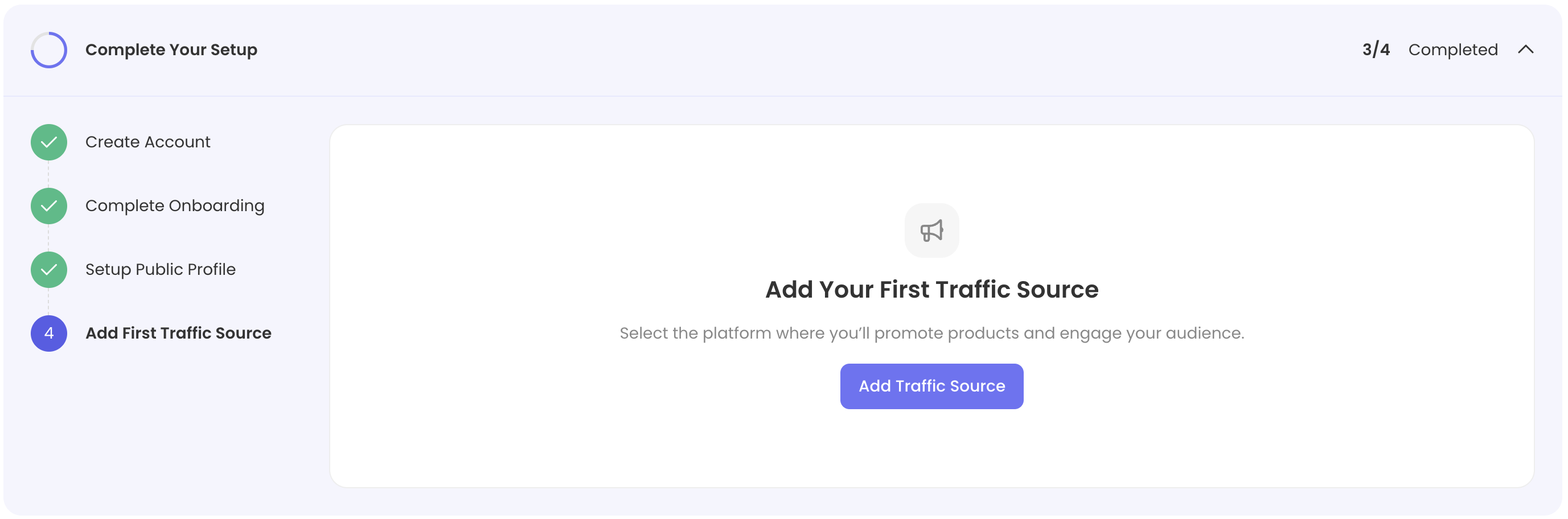The image size is (1568, 519).
Task: Click the Complete Your Setup header title
Action: pyautogui.click(x=171, y=50)
